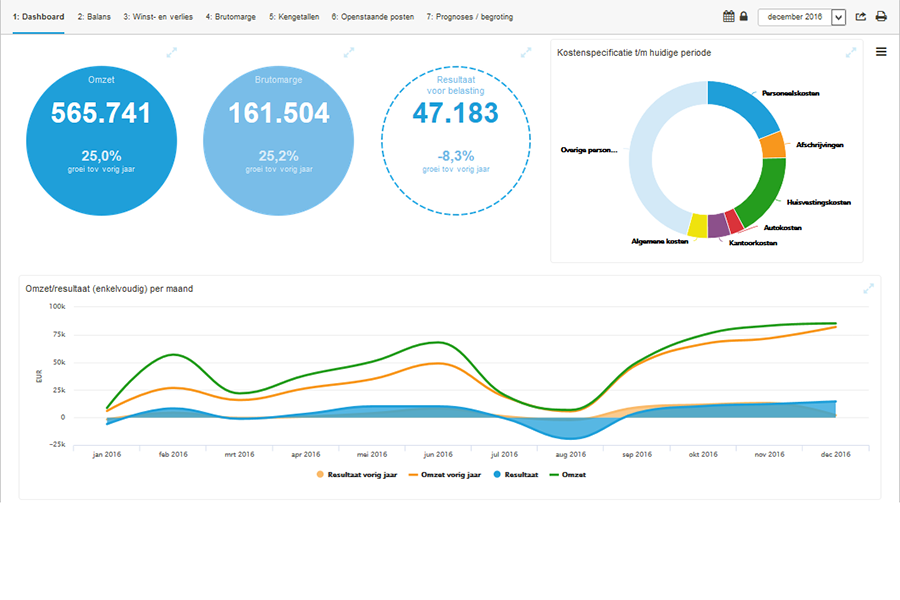Click the orange Afschrijvingen donut segment
The width and height of the screenshot is (900, 600).
(773, 146)
